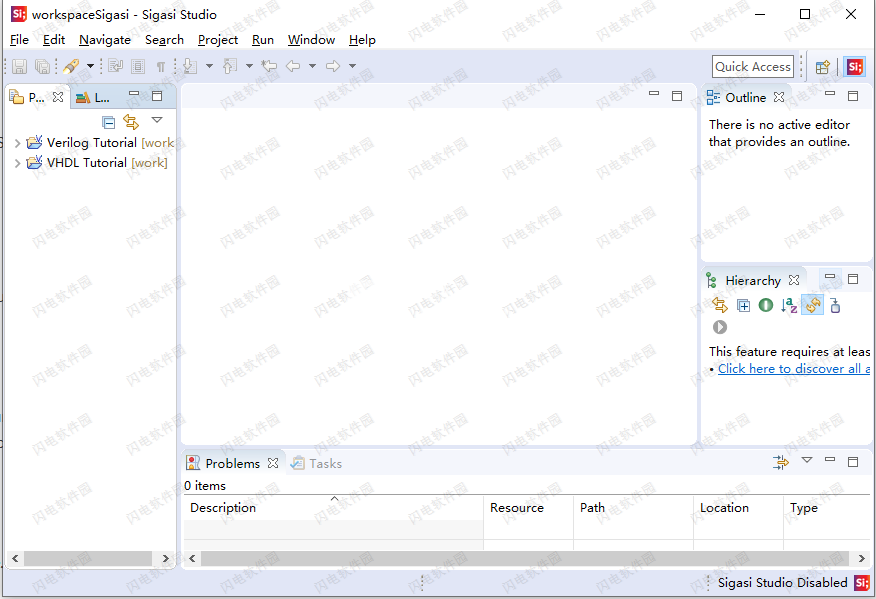Image resolution: width=876 pixels, height=599 pixels.
Task: Switch to the Libraries tab
Action: click(x=93, y=98)
